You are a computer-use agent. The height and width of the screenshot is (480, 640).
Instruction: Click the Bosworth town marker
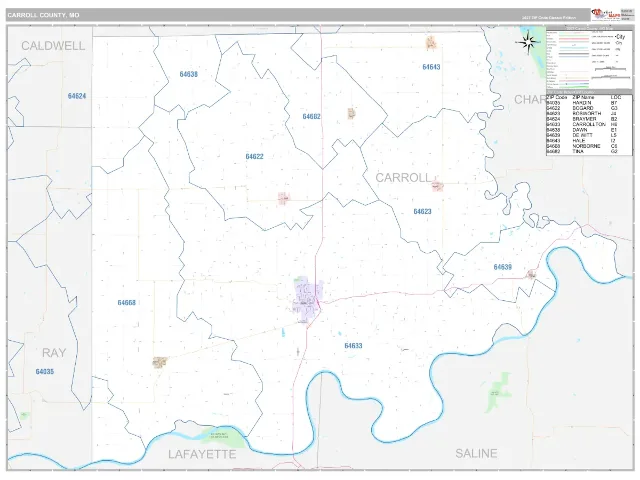click(x=437, y=186)
